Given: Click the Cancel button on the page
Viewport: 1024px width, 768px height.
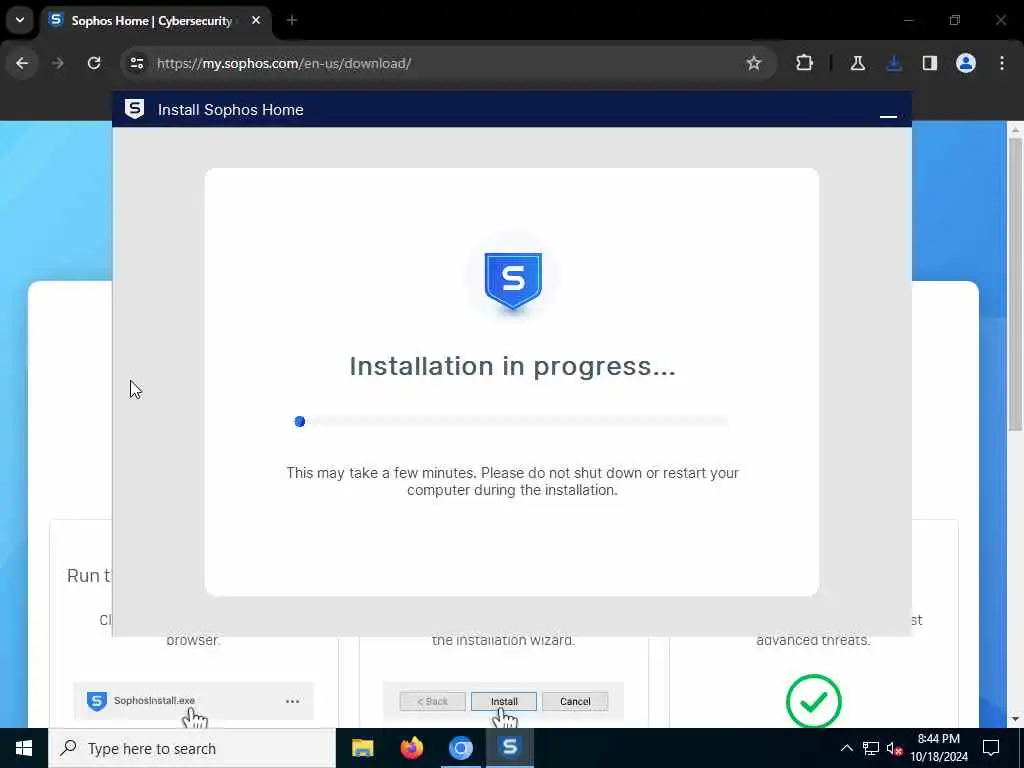Looking at the screenshot, I should click(x=575, y=701).
